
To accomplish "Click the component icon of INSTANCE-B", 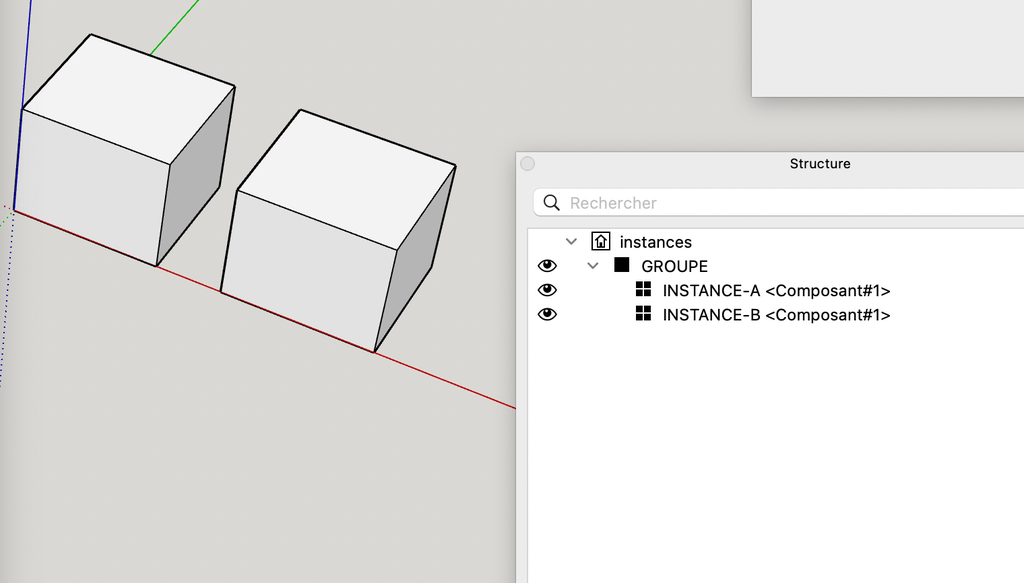I will click(643, 313).
